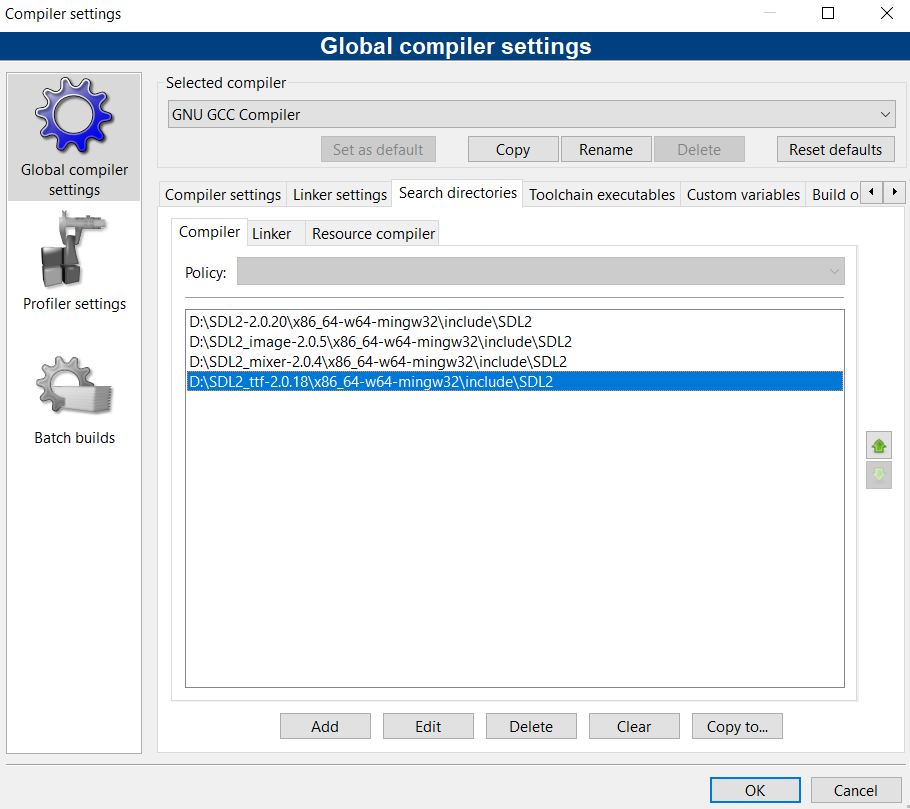Viewport: 910px width, 809px height.
Task: Click the Add directory button
Action: (x=325, y=726)
